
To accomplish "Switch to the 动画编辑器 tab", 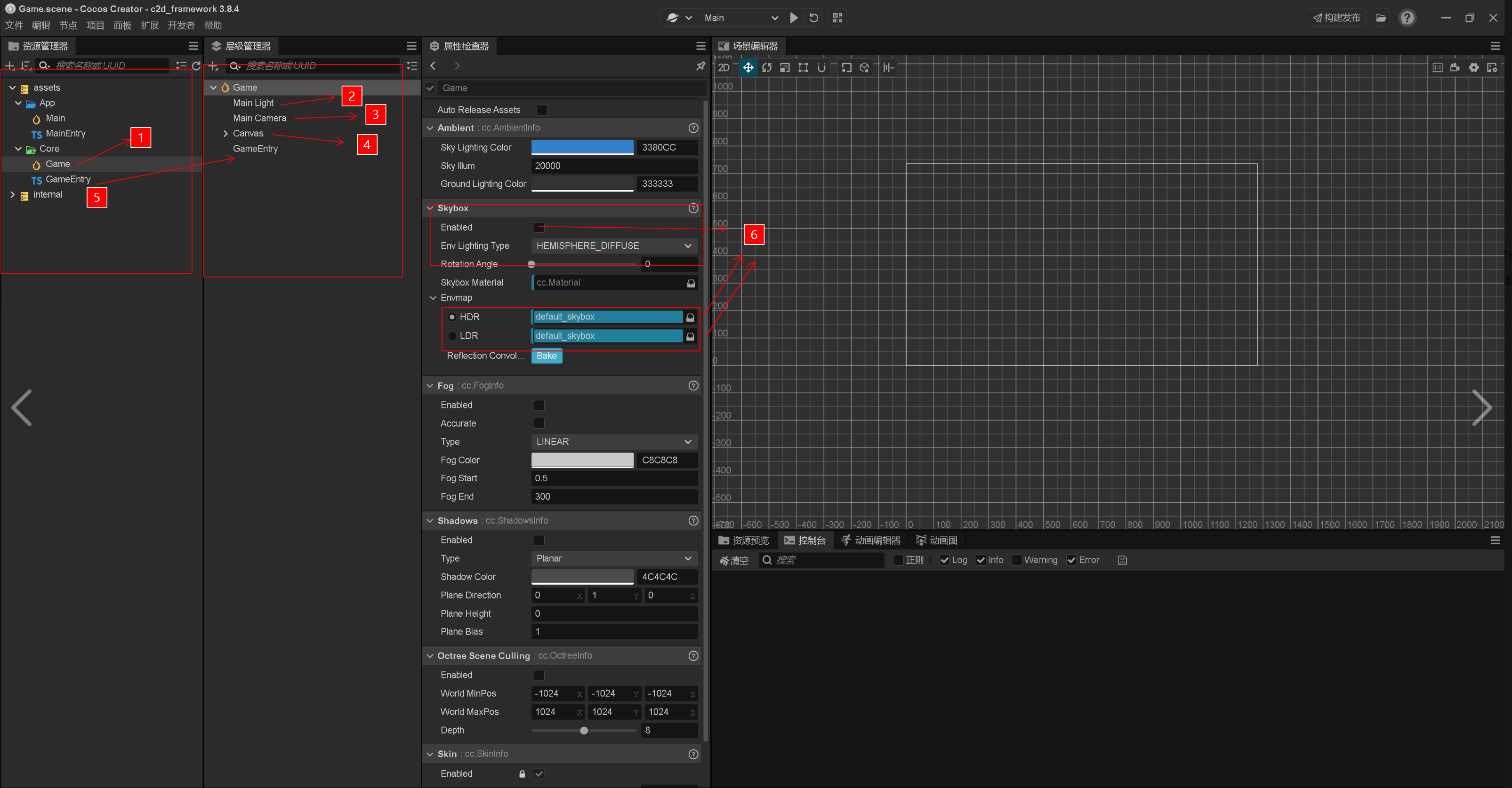I will pos(870,541).
